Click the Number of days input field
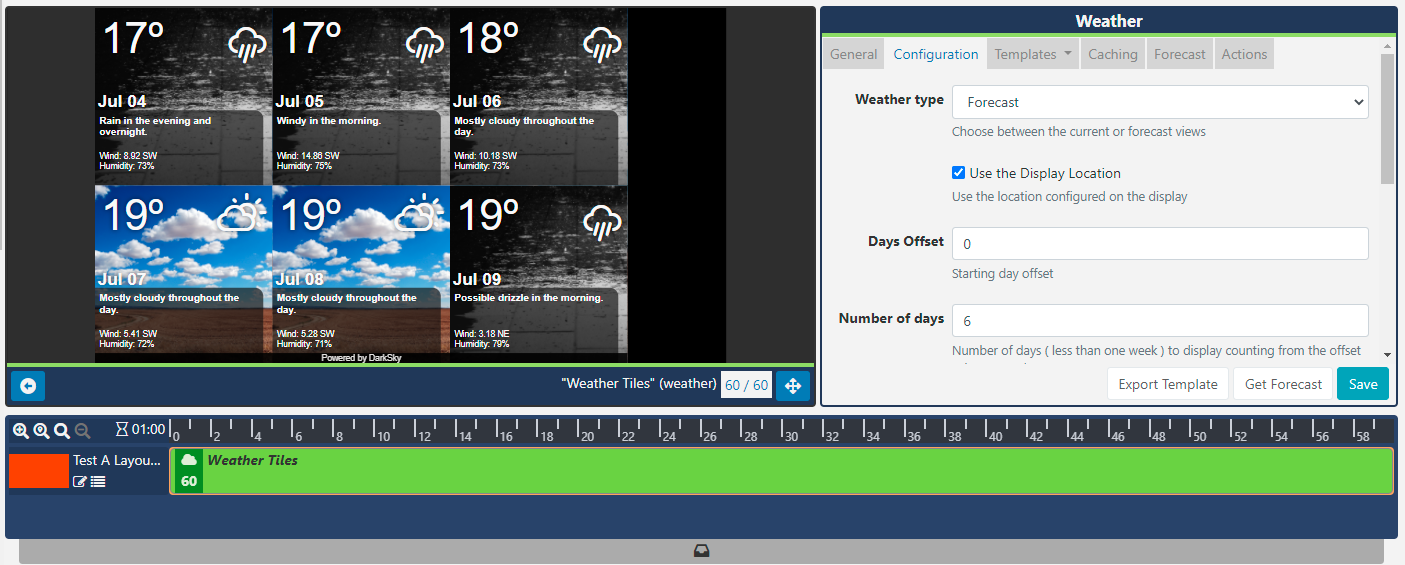1405x565 pixels. (1160, 320)
